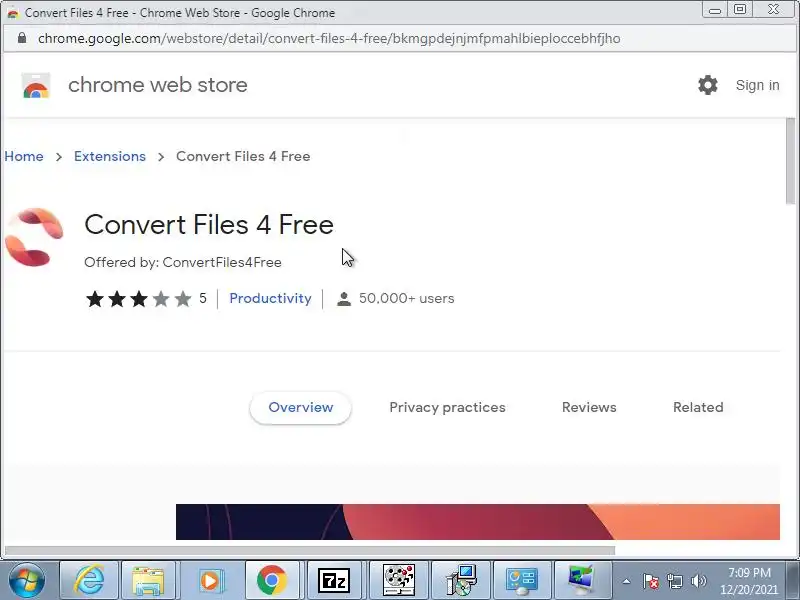Click the 'Offered by: ConvertFiles4Free' text

[x=183, y=262]
